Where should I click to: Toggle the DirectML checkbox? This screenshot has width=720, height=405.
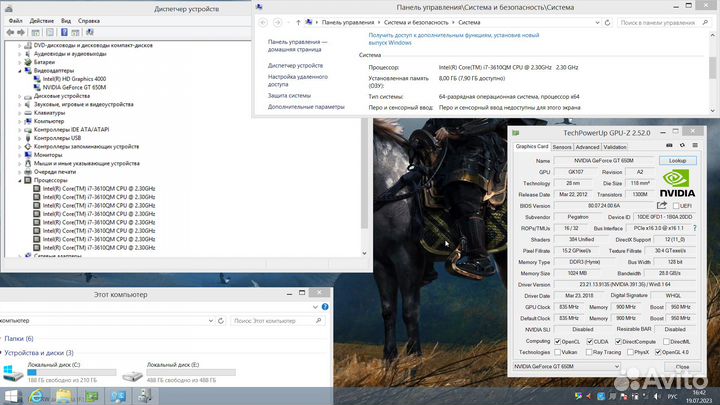point(666,342)
